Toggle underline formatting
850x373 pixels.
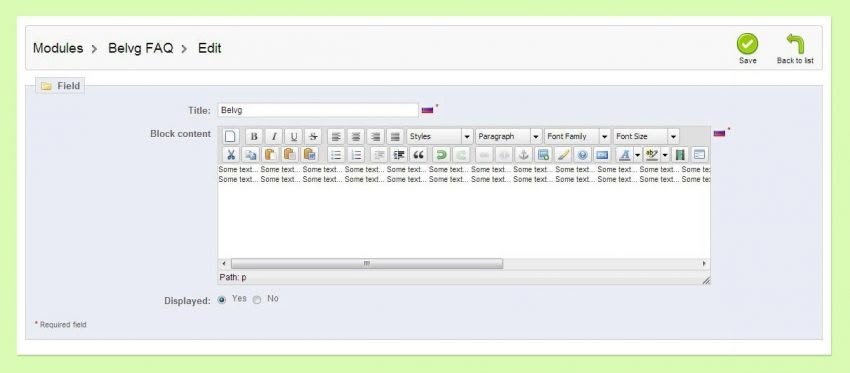[293, 137]
